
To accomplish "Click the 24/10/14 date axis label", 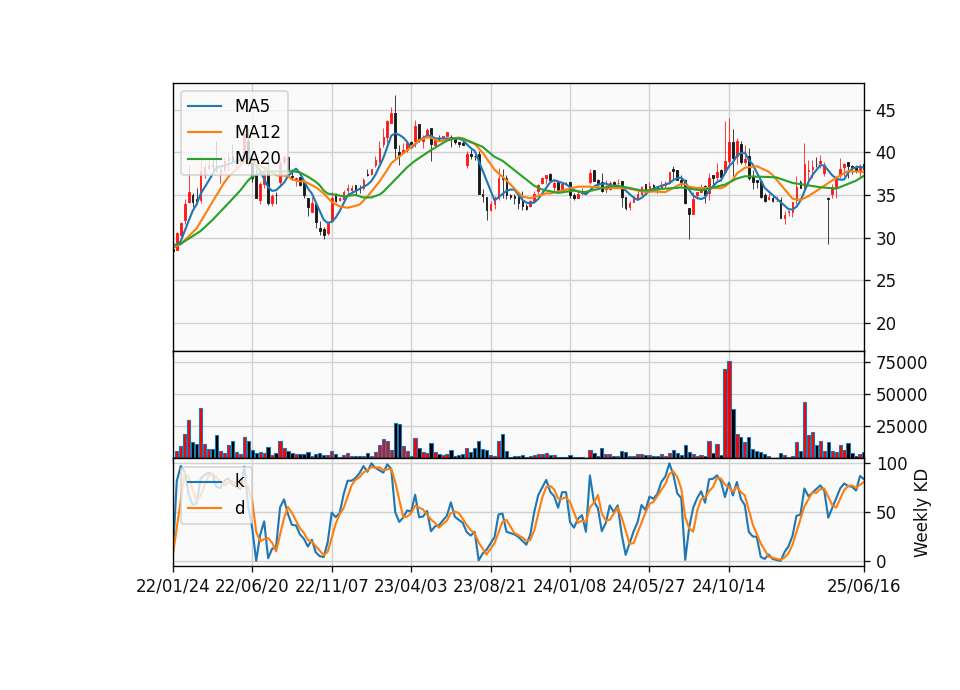I will [x=729, y=586].
